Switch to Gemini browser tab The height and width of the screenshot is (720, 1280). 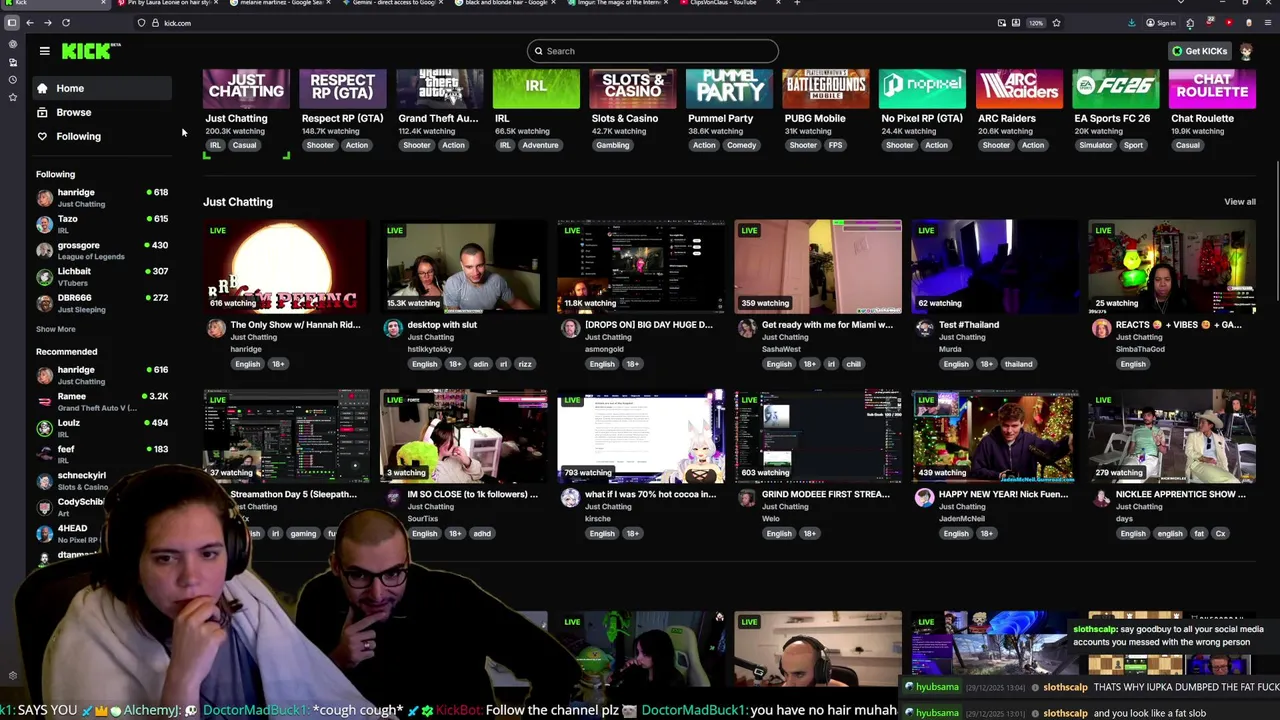tap(395, 3)
